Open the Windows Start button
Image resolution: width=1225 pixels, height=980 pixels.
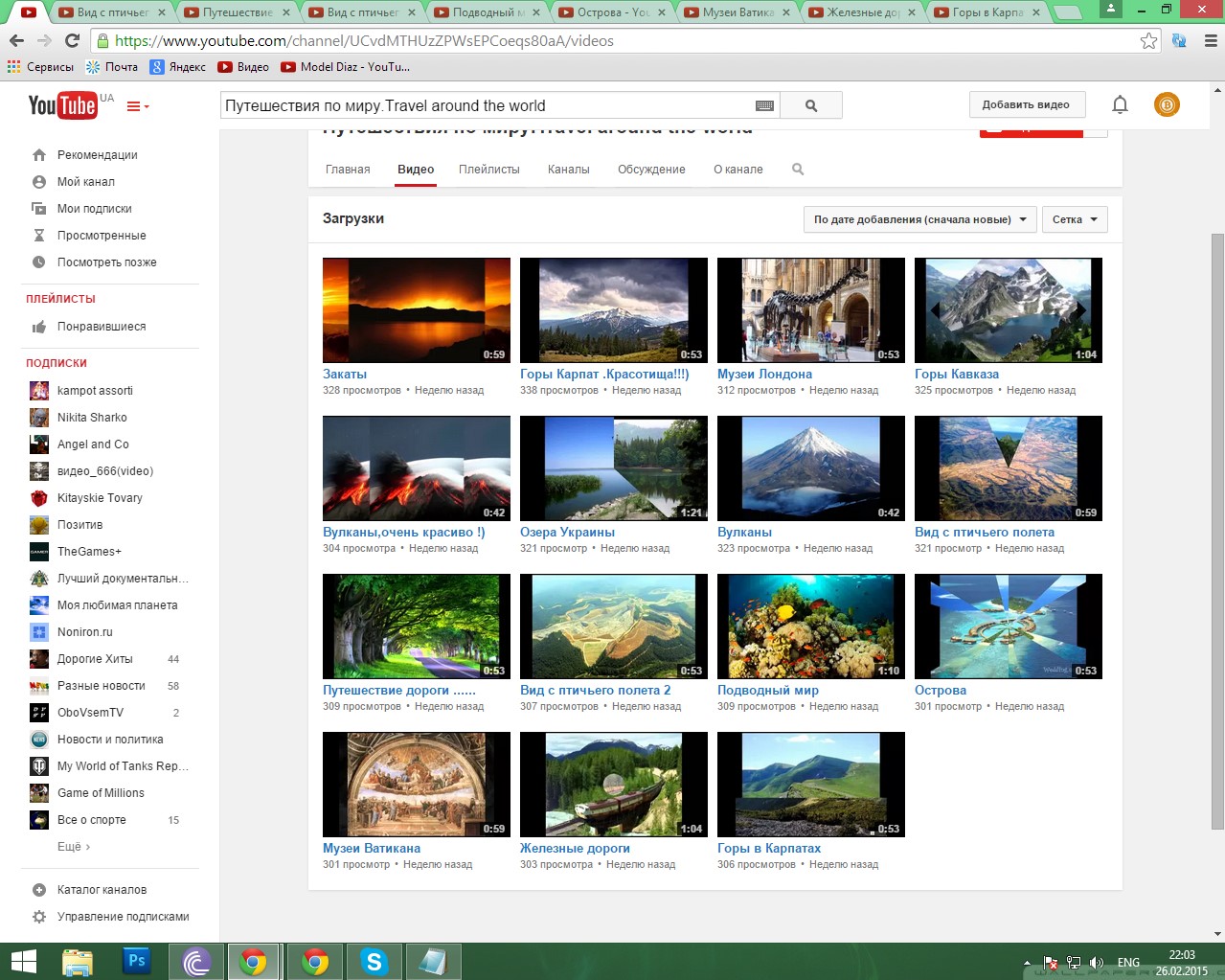point(23,961)
